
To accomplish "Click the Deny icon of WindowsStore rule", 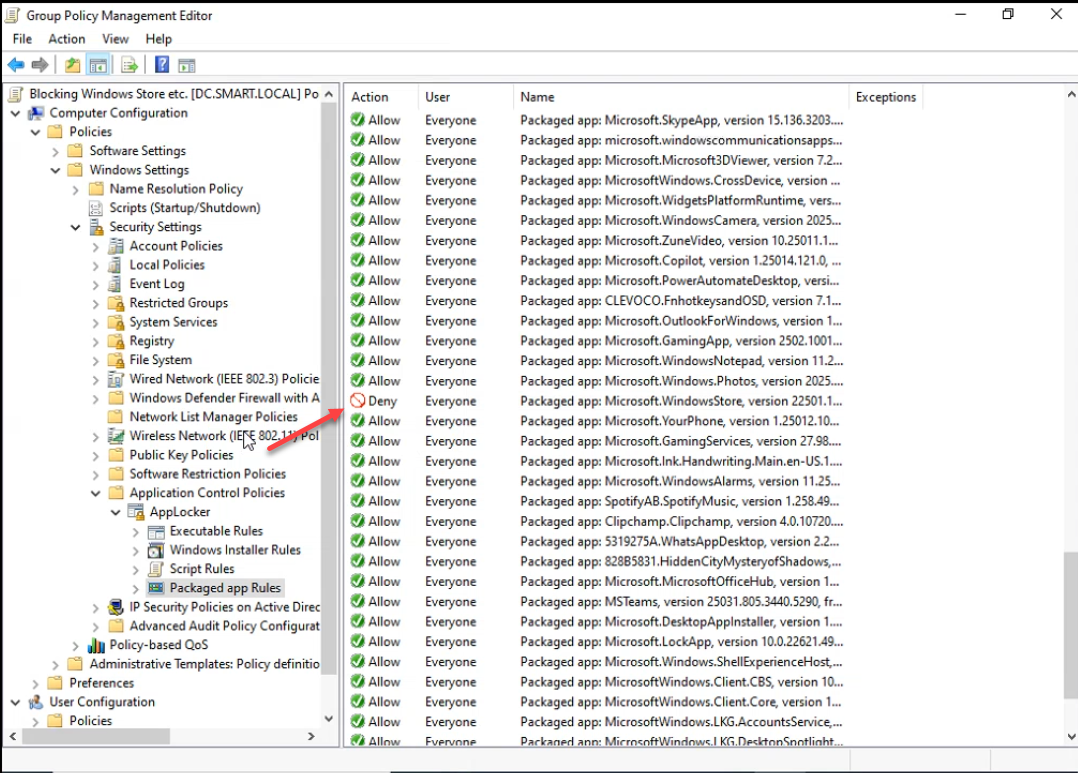I will pos(358,400).
